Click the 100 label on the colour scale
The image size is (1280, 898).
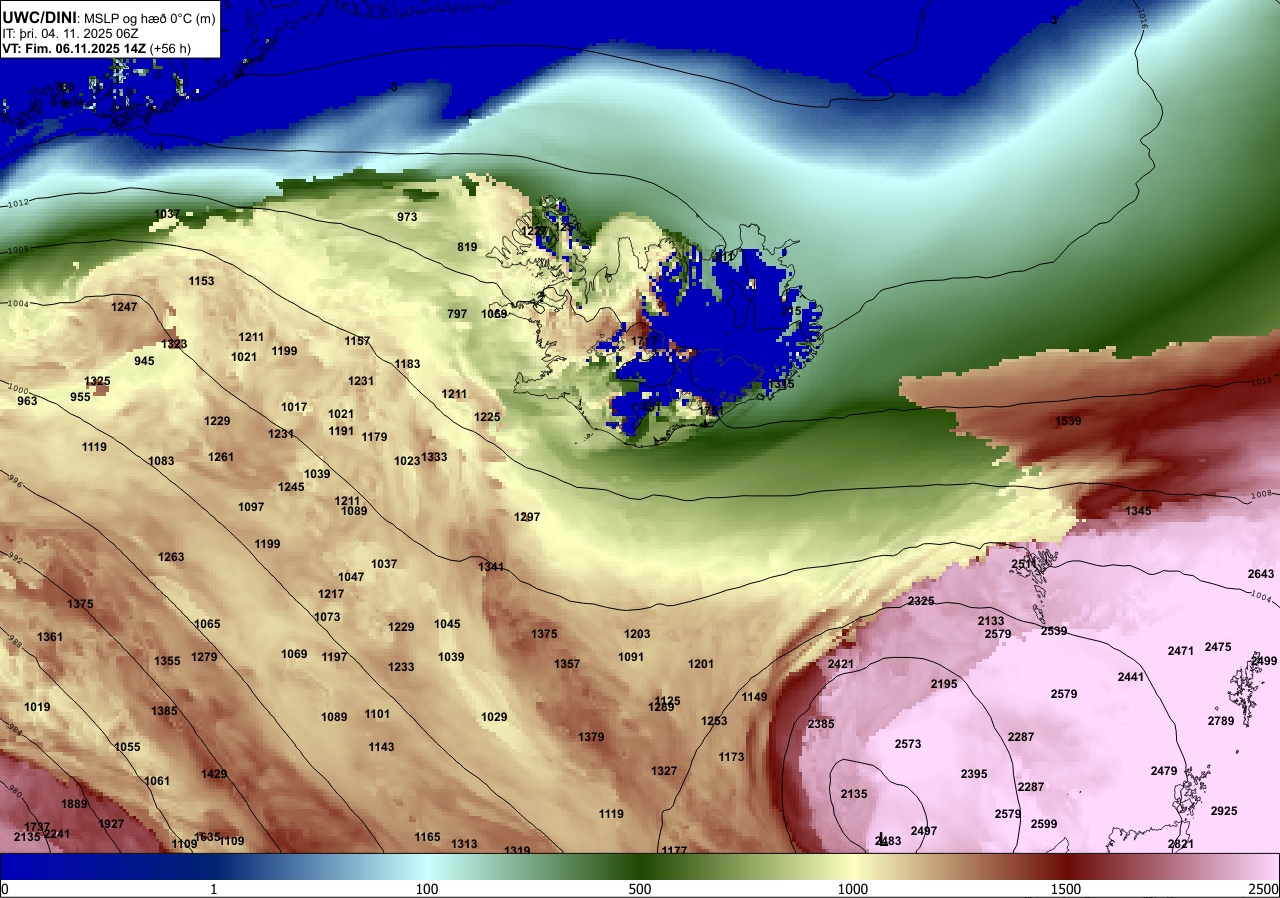tap(427, 889)
